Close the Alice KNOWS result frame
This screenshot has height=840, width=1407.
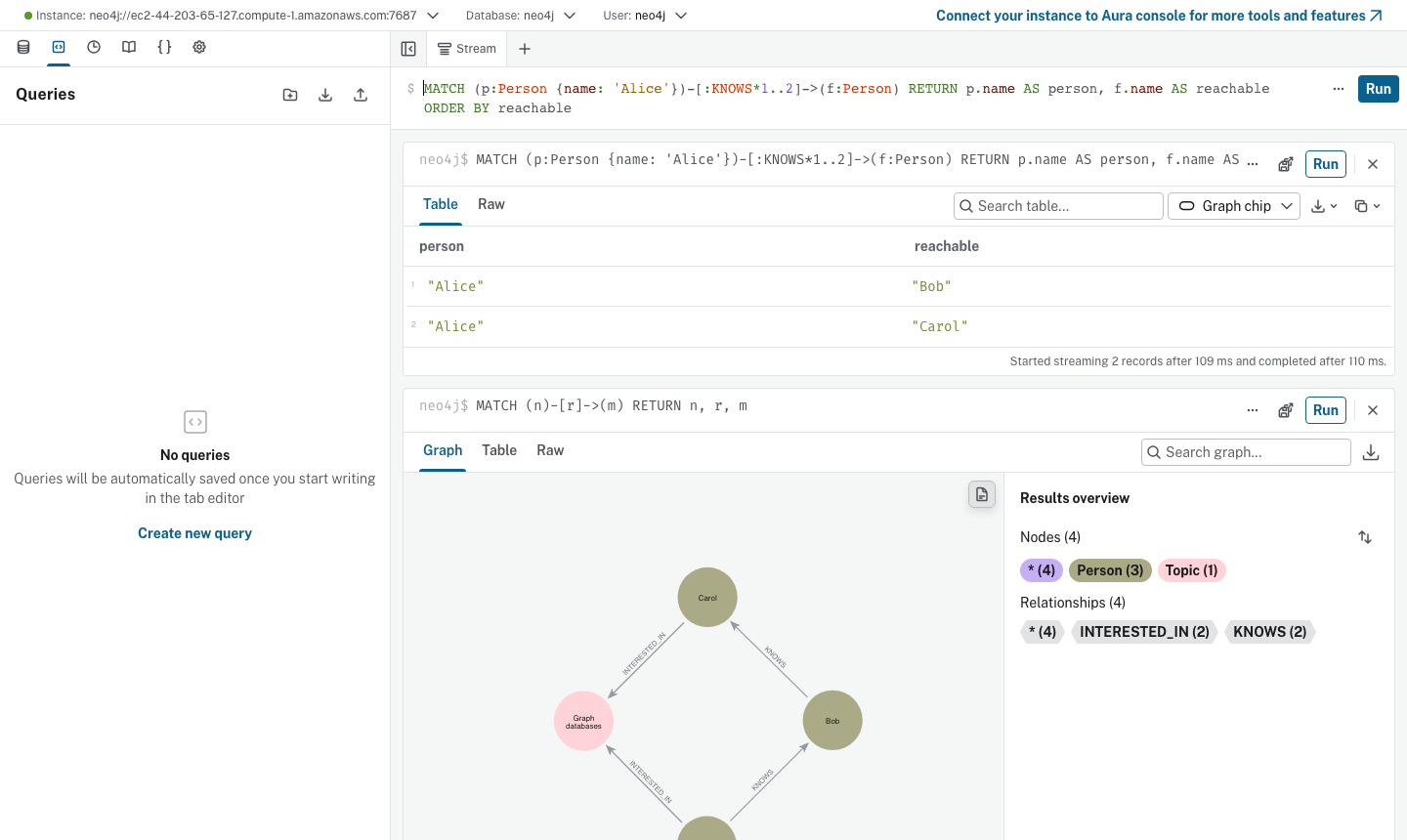tap(1373, 164)
